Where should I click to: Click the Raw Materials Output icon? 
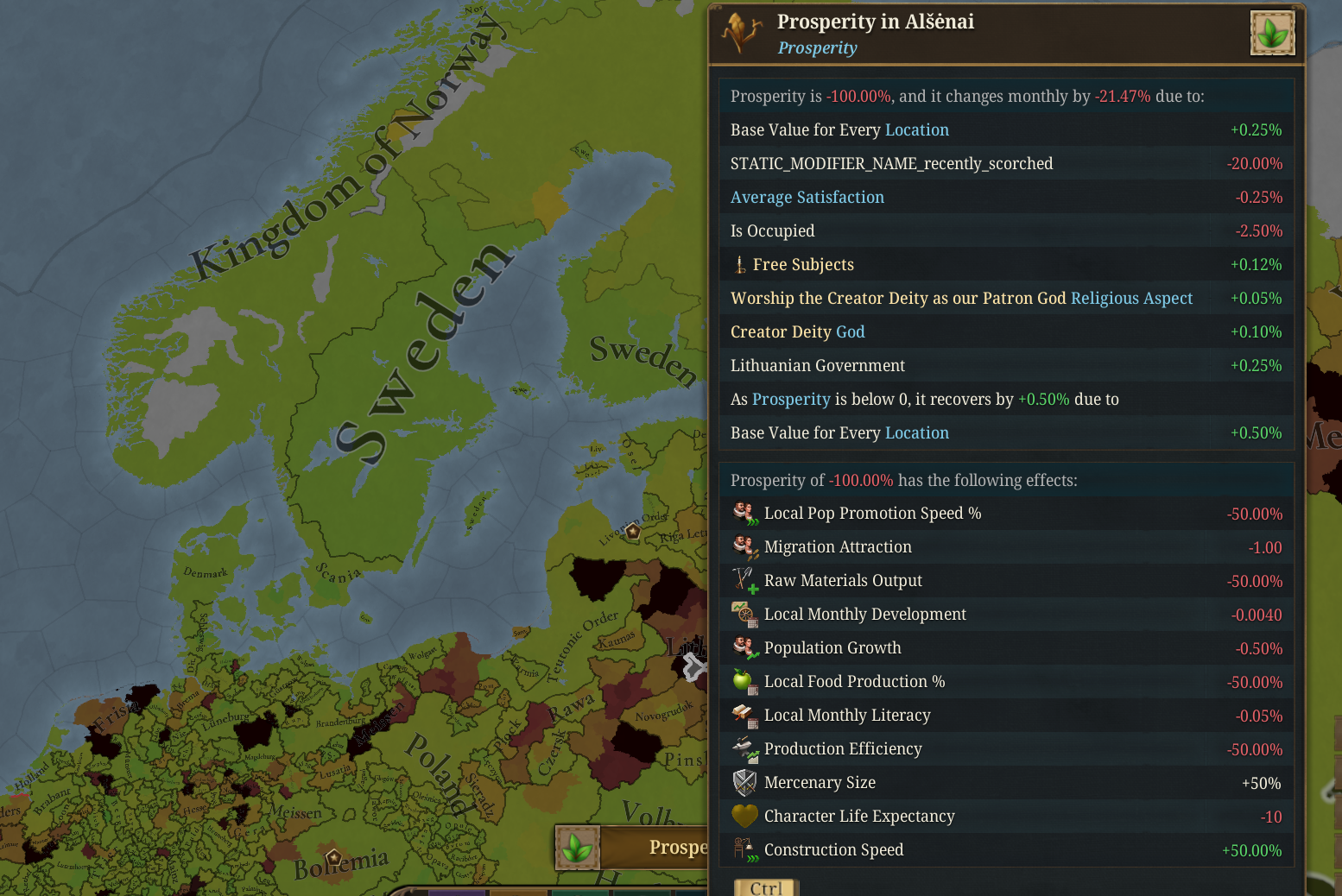pyautogui.click(x=745, y=581)
